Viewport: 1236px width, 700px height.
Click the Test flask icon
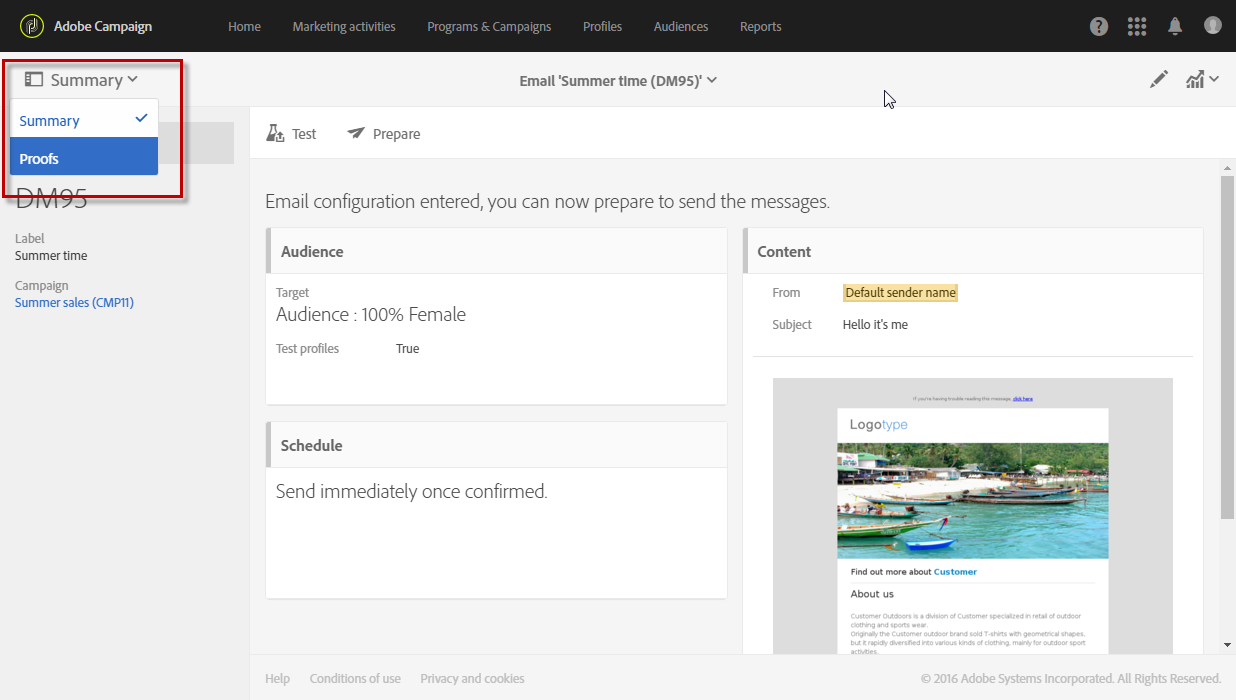(x=275, y=134)
